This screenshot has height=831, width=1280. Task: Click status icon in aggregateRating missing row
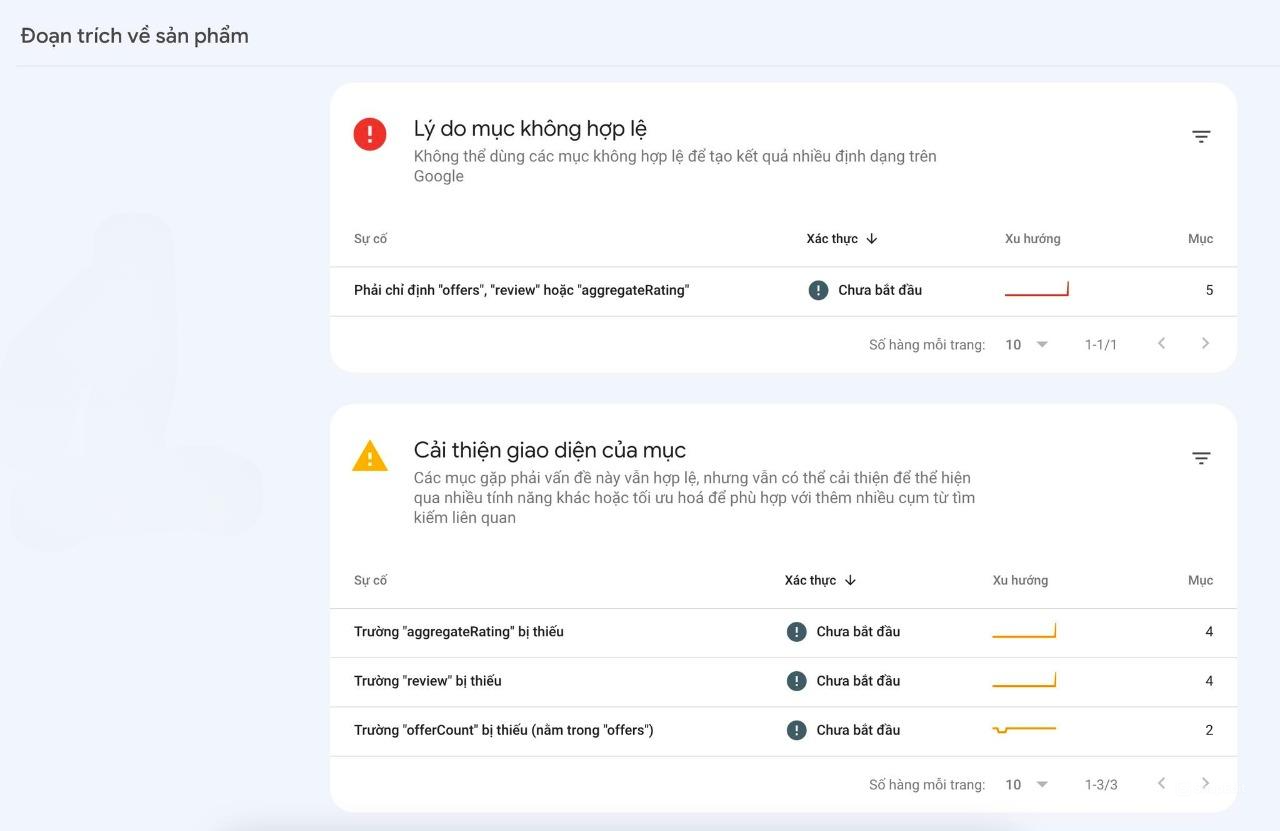pos(796,632)
